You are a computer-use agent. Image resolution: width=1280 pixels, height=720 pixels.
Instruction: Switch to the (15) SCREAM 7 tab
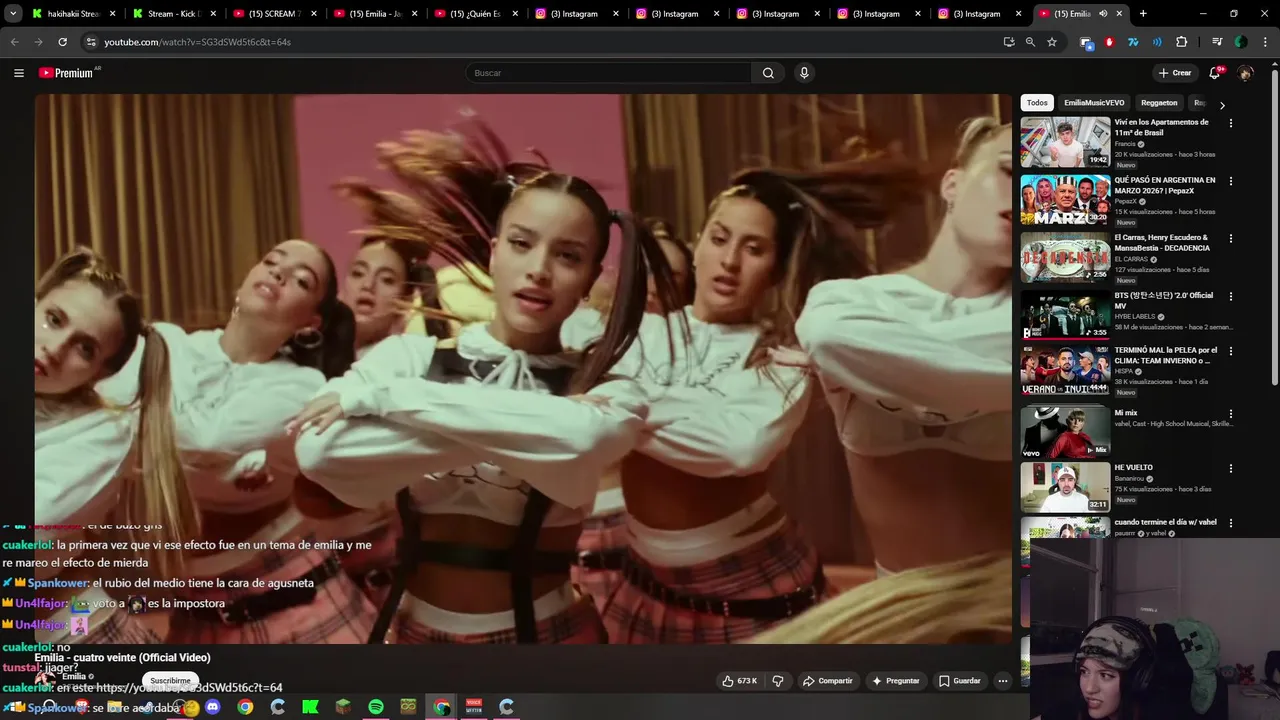(x=275, y=14)
